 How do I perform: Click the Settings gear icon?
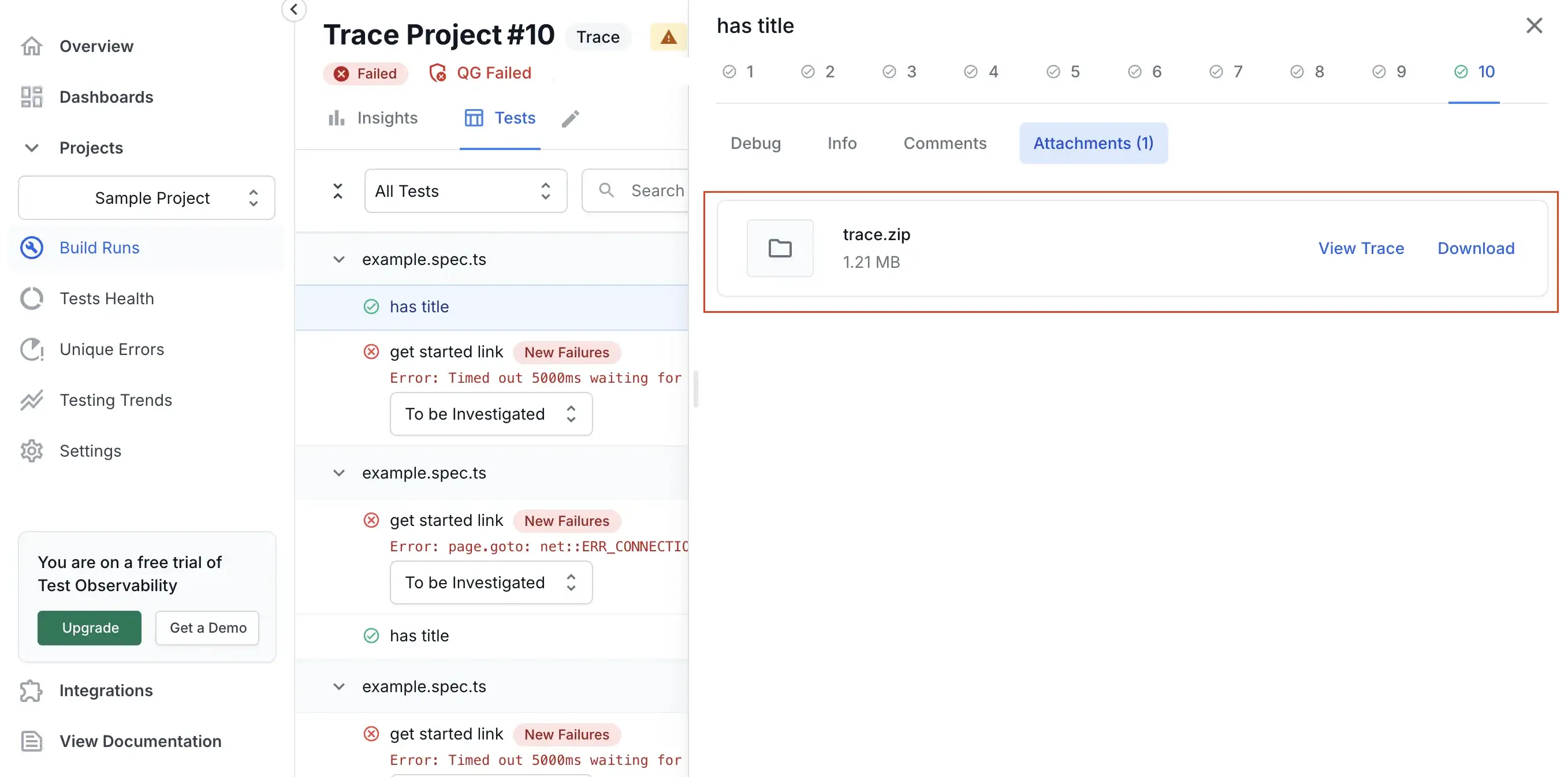[x=32, y=451]
